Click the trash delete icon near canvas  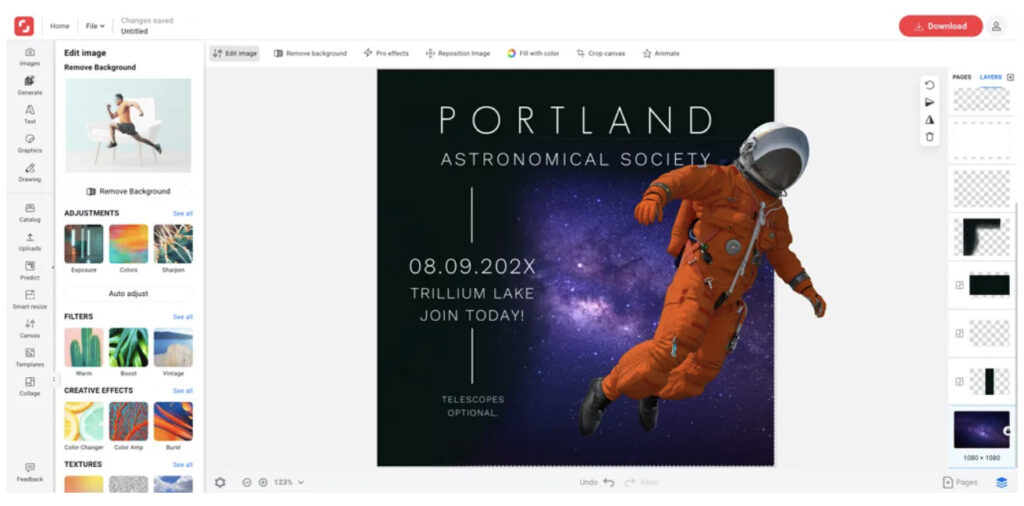coord(930,137)
